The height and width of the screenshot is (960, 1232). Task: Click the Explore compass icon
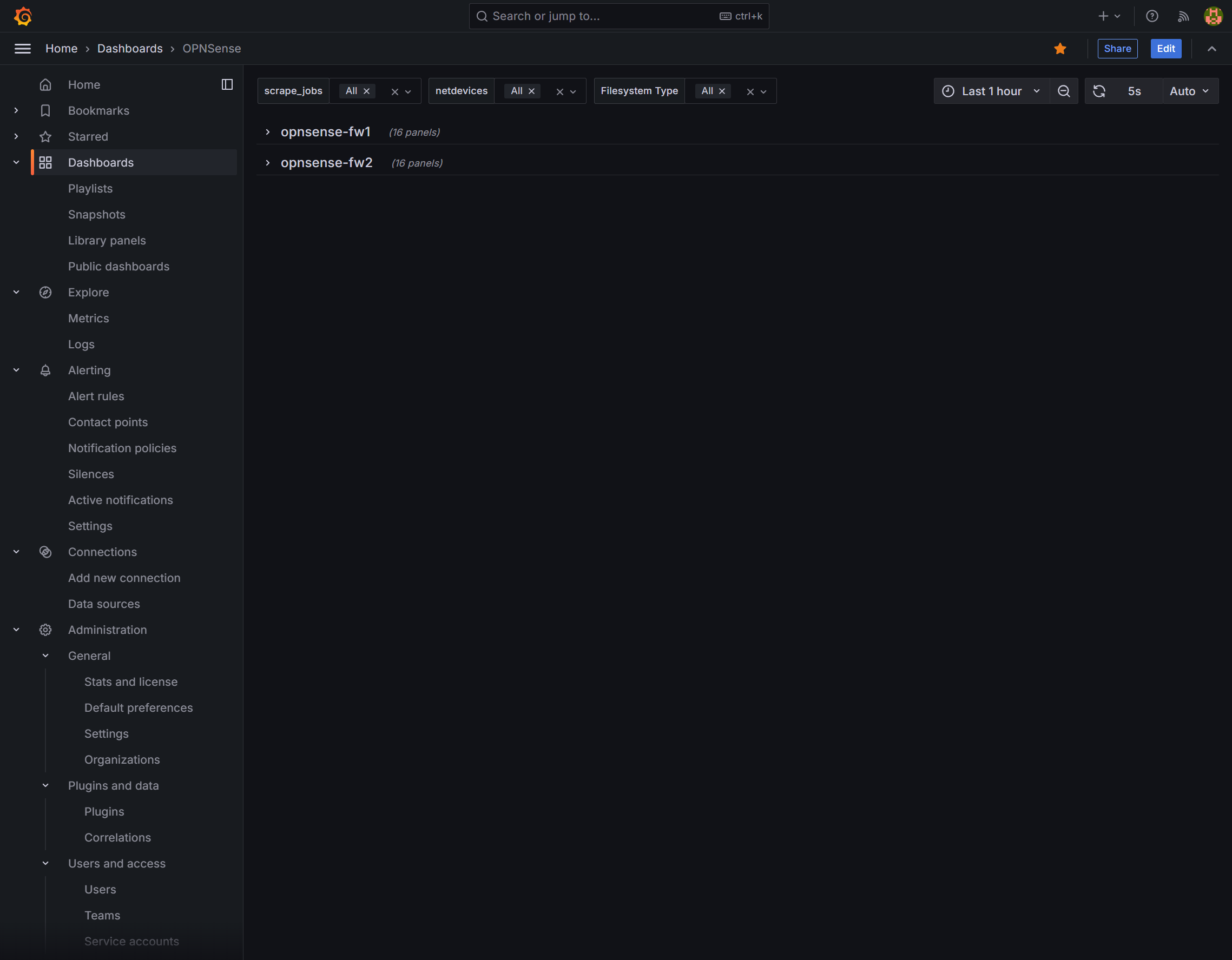[x=45, y=292]
